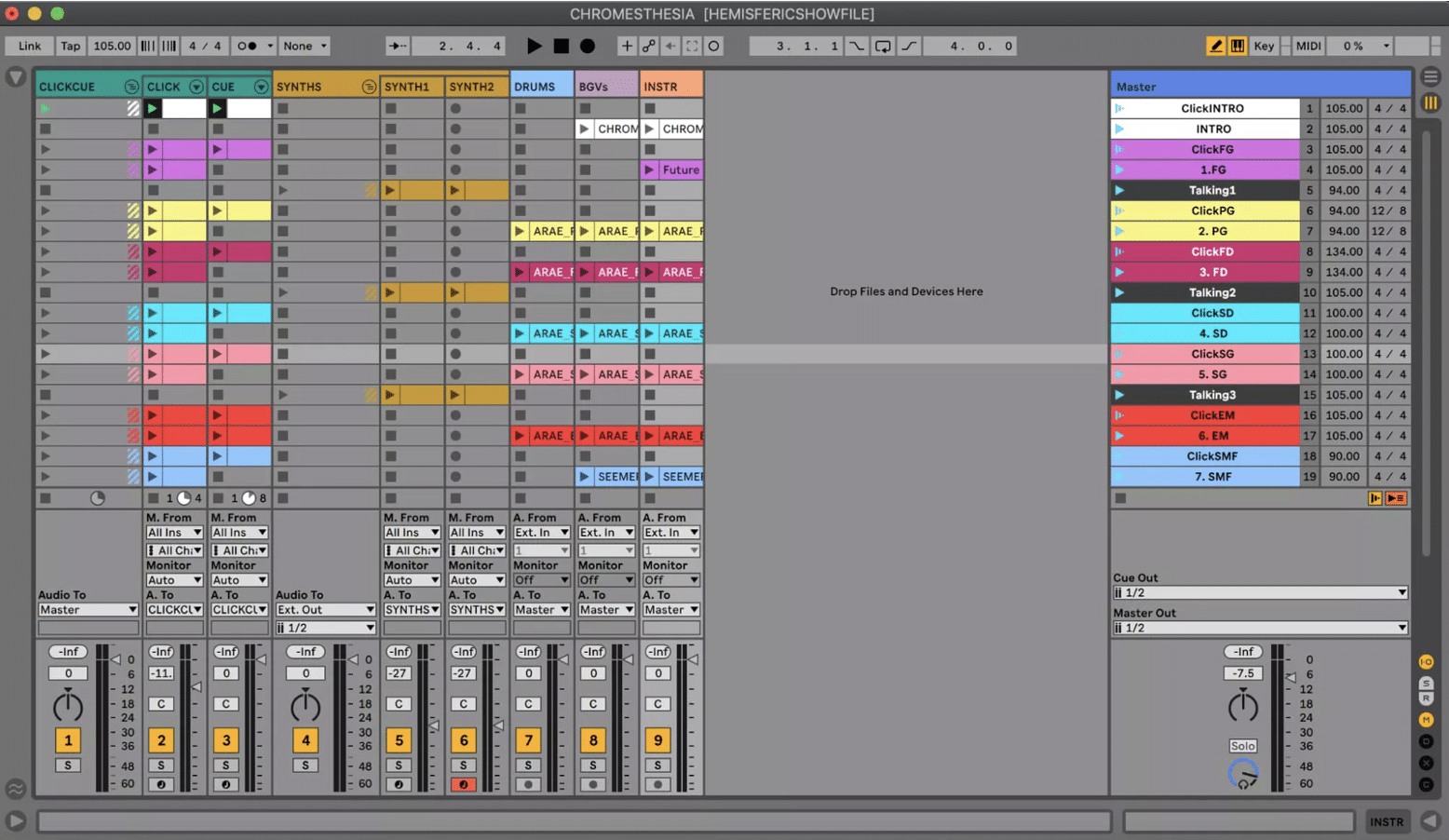
Task: Toggle Automation Arm icon
Action: pyautogui.click(x=649, y=46)
